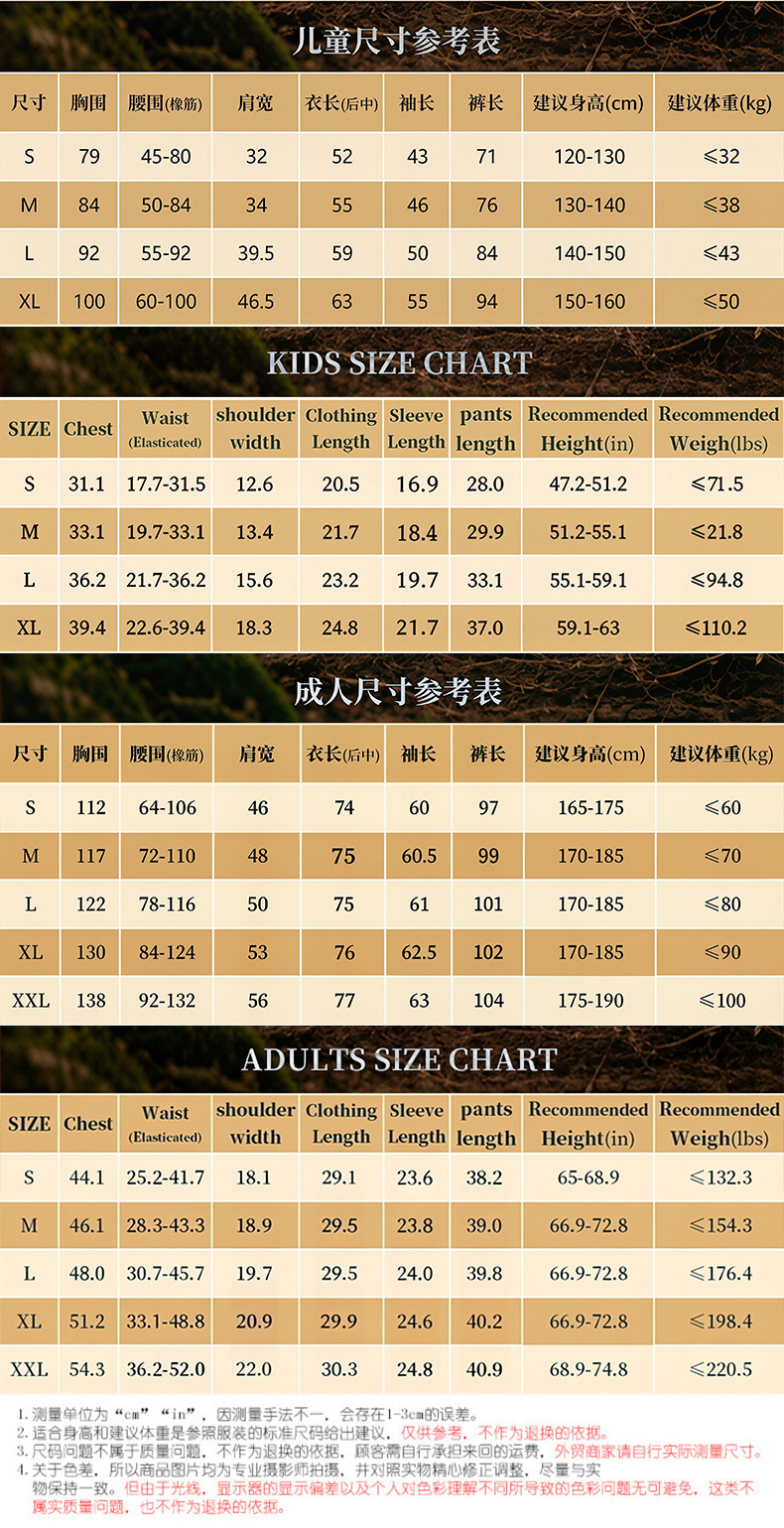The height and width of the screenshot is (1528, 784).
Task: Select chest value 54.3
Action: (x=87, y=1369)
